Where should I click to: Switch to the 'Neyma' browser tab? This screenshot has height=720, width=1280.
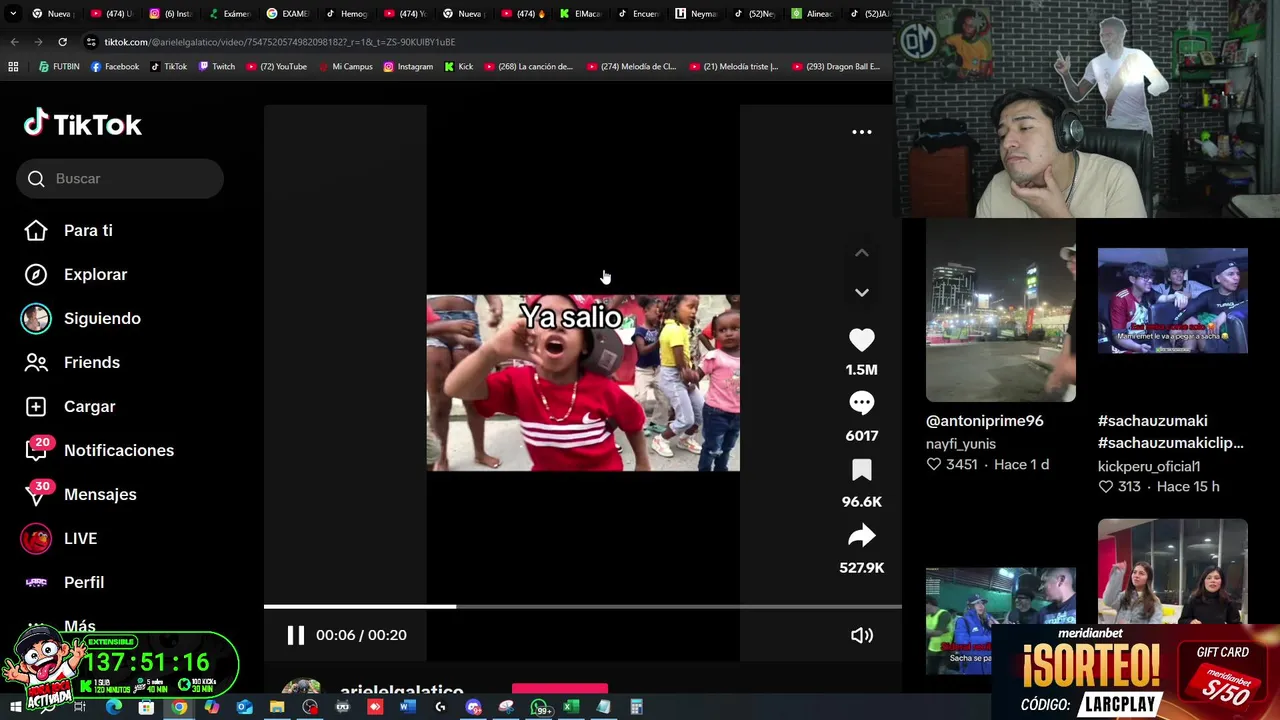point(697,14)
